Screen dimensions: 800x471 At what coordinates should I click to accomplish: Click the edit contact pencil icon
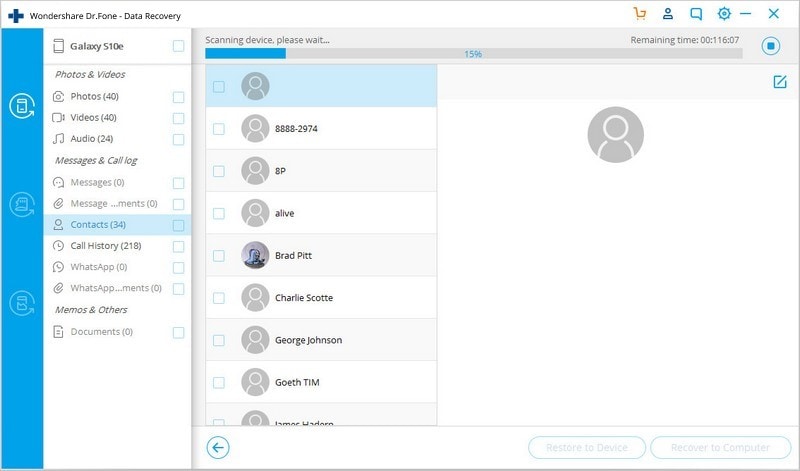click(780, 82)
